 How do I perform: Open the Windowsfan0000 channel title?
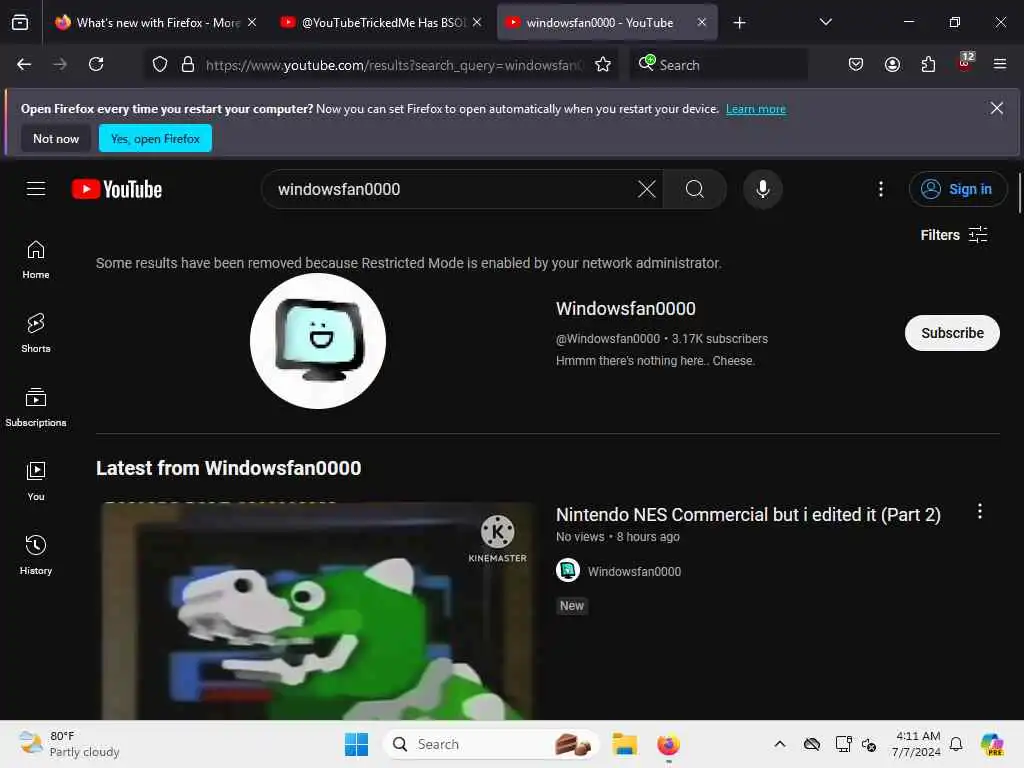click(626, 308)
